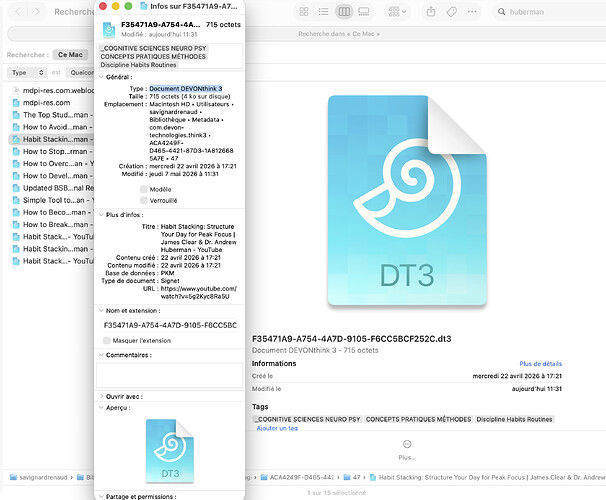The height and width of the screenshot is (500, 606).
Task: Click the file name field in Info window
Action: [x=170, y=325]
